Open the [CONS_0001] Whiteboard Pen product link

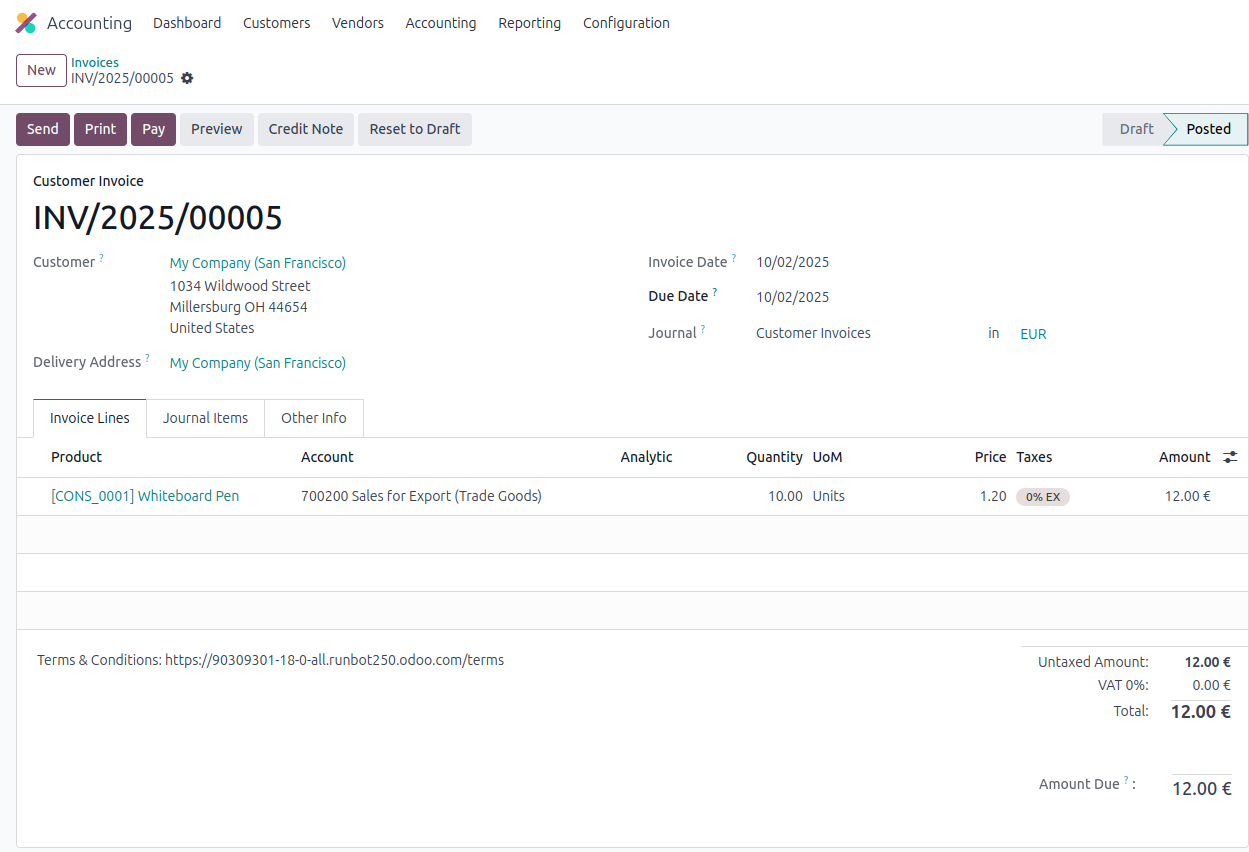(x=145, y=496)
